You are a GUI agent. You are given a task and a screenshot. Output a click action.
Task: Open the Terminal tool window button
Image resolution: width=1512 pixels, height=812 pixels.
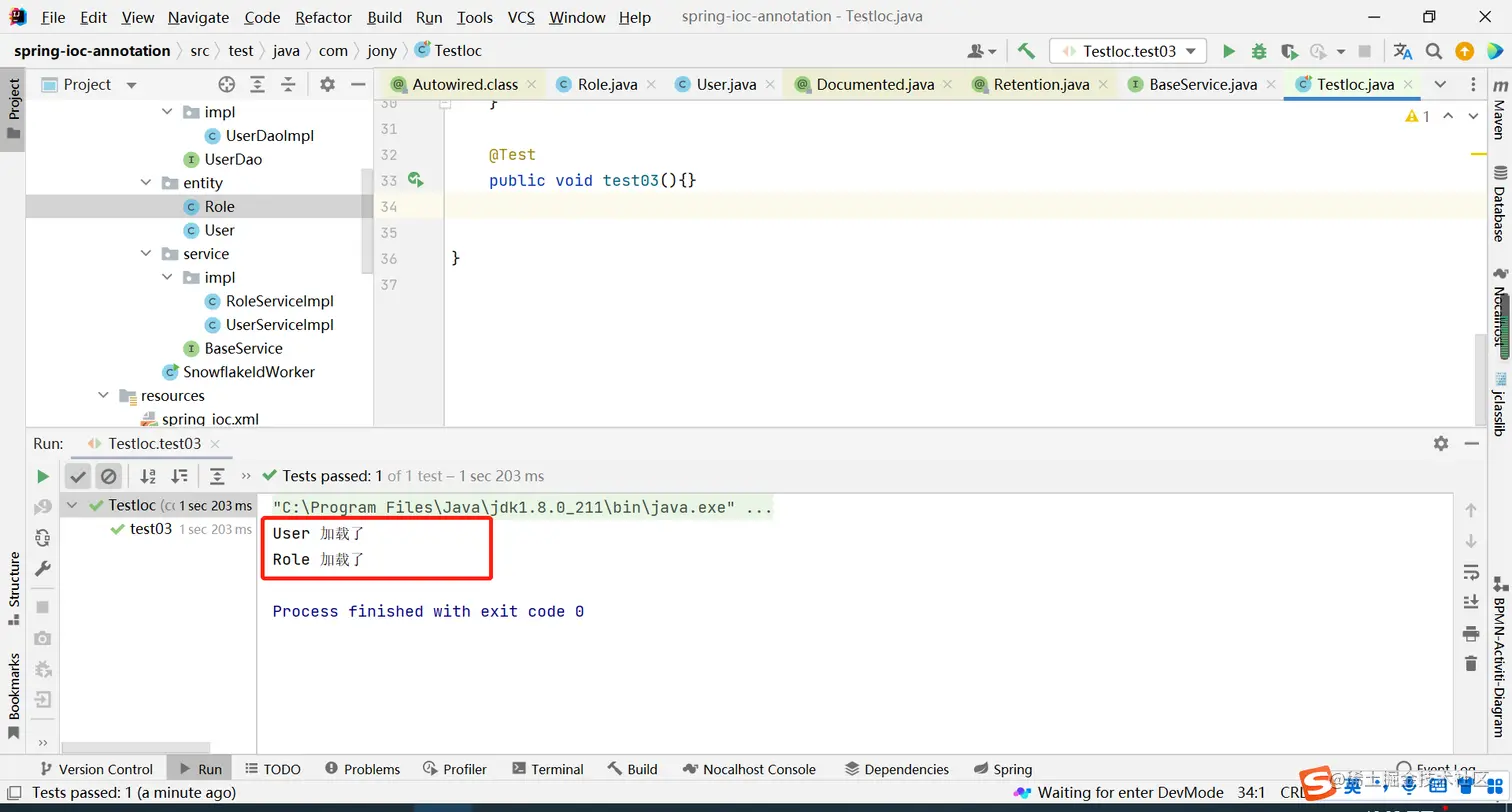tap(547, 769)
